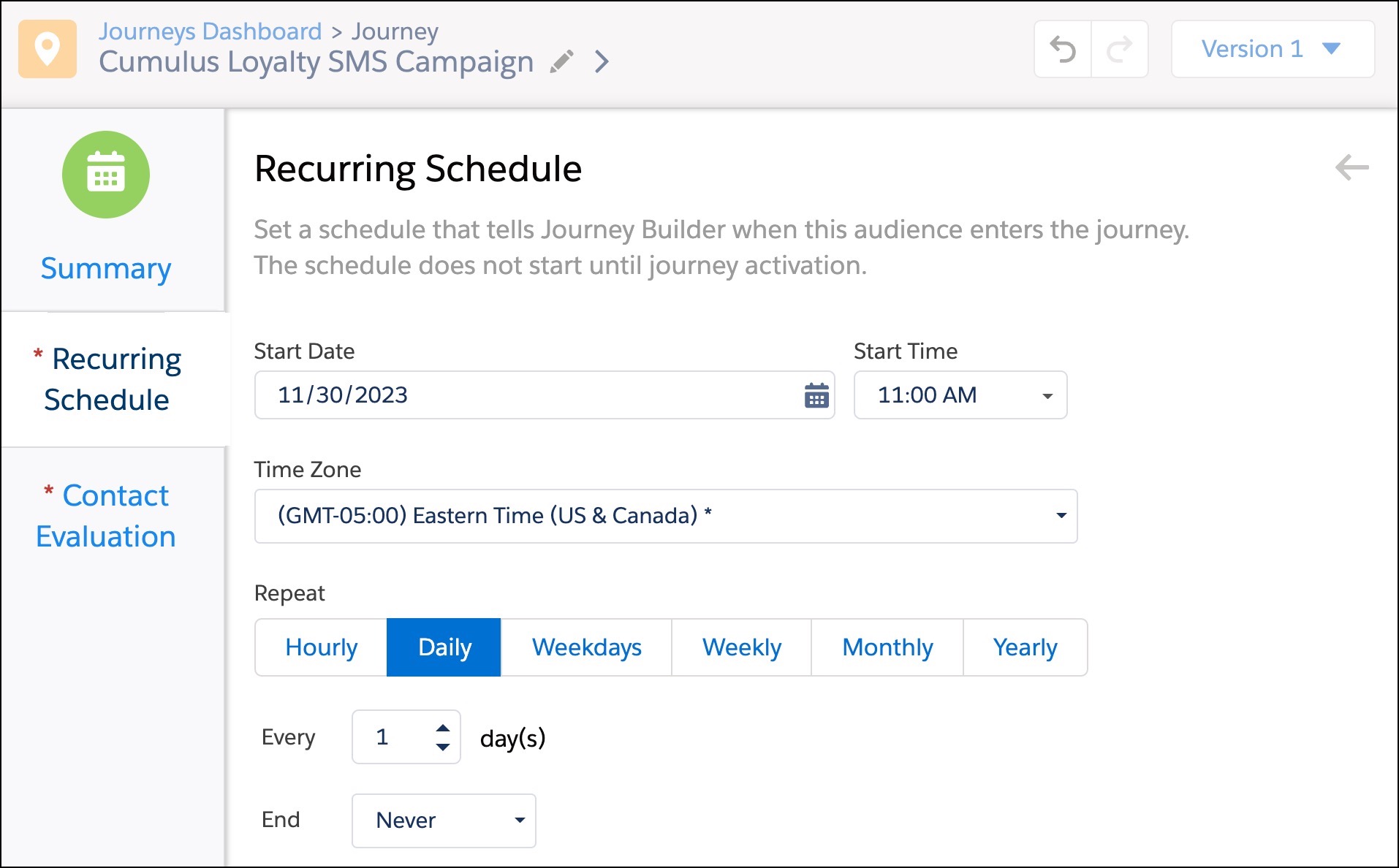Open the Time Zone dropdown
This screenshot has height=868, width=1399.
(665, 516)
